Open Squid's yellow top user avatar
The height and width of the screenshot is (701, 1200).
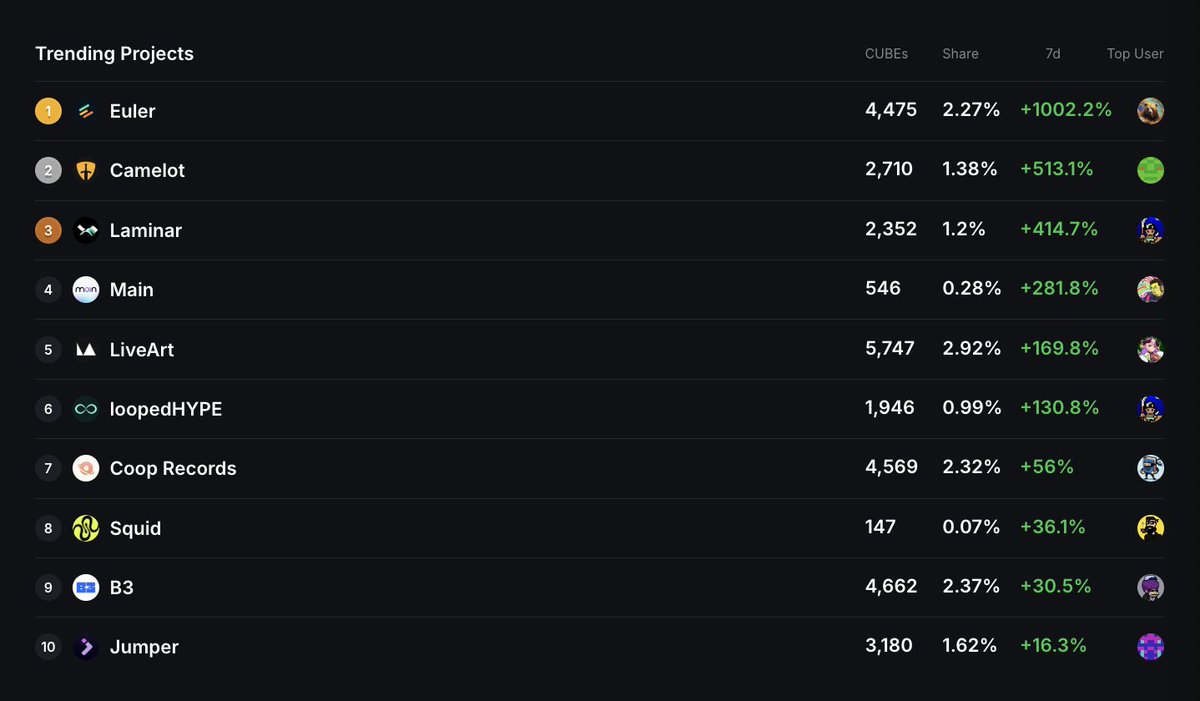1150,528
